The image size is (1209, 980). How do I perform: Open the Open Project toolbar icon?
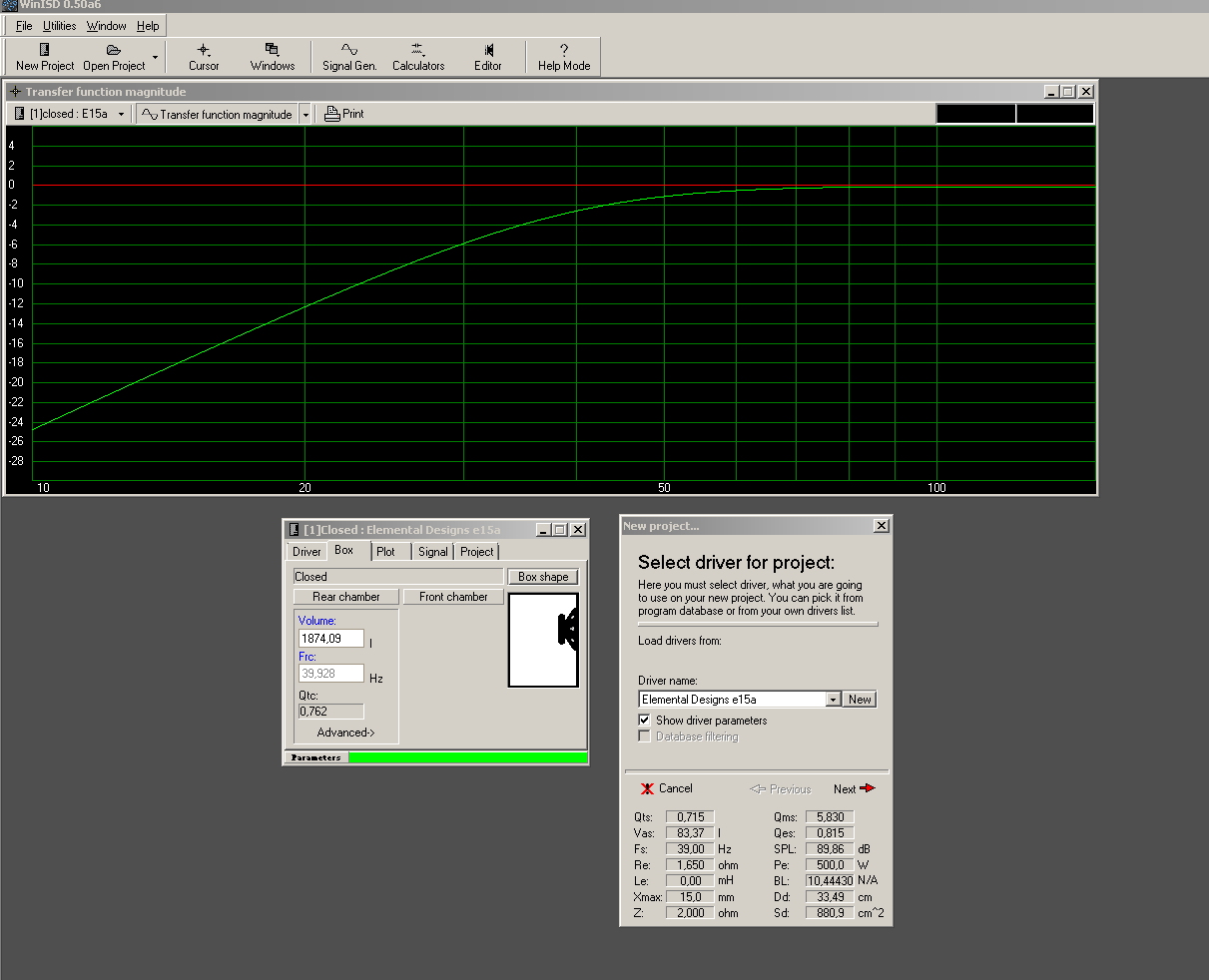click(x=114, y=57)
